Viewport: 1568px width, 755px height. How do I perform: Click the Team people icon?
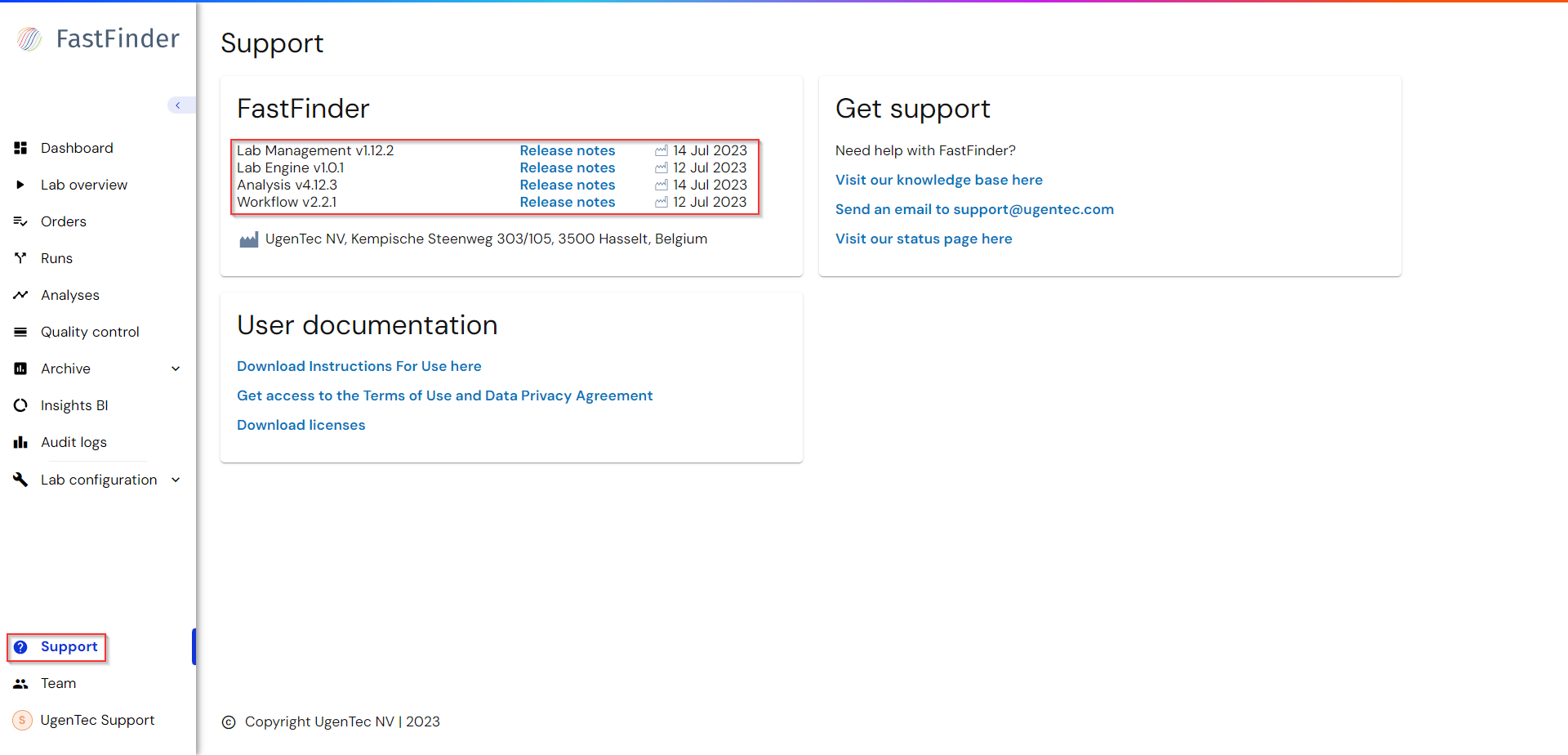20,683
